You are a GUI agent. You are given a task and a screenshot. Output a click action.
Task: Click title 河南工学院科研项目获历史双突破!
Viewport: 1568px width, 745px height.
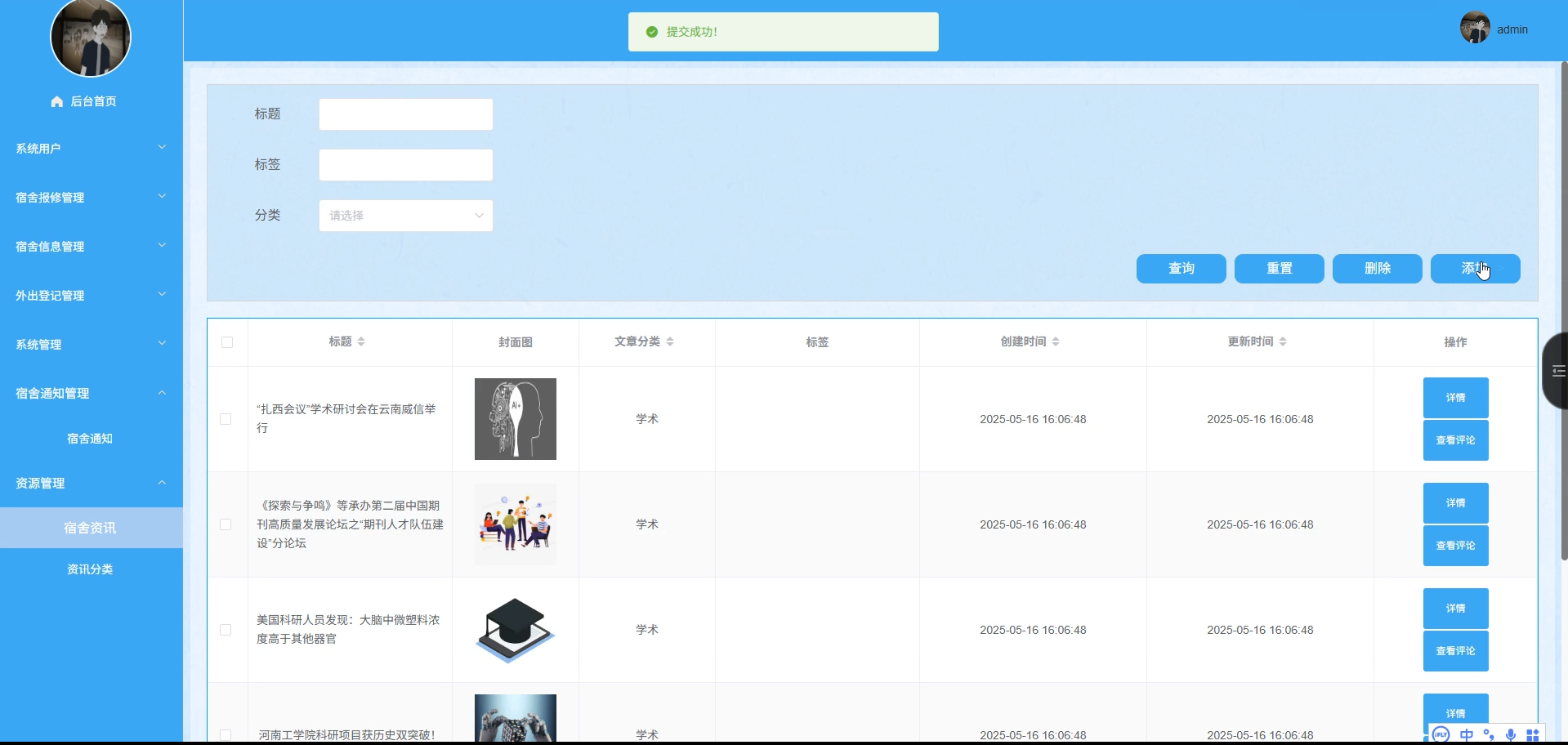click(347, 735)
